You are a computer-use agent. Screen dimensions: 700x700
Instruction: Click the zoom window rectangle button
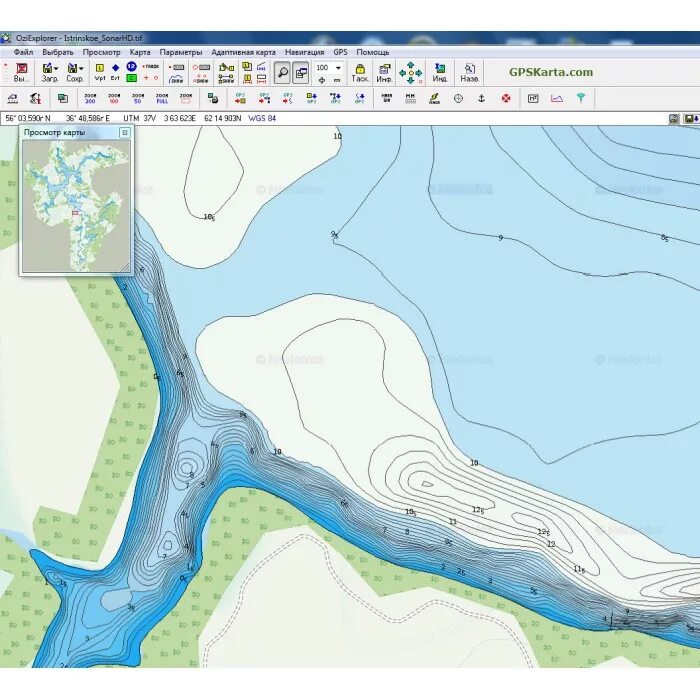pos(186,98)
